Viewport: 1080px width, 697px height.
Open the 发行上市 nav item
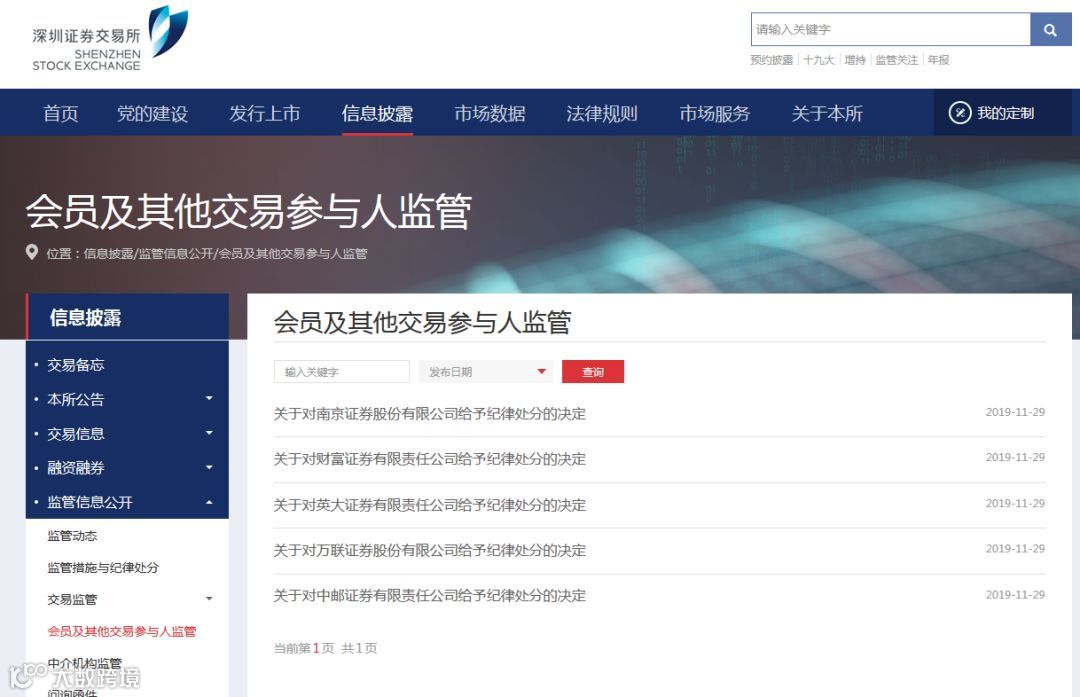(x=264, y=113)
